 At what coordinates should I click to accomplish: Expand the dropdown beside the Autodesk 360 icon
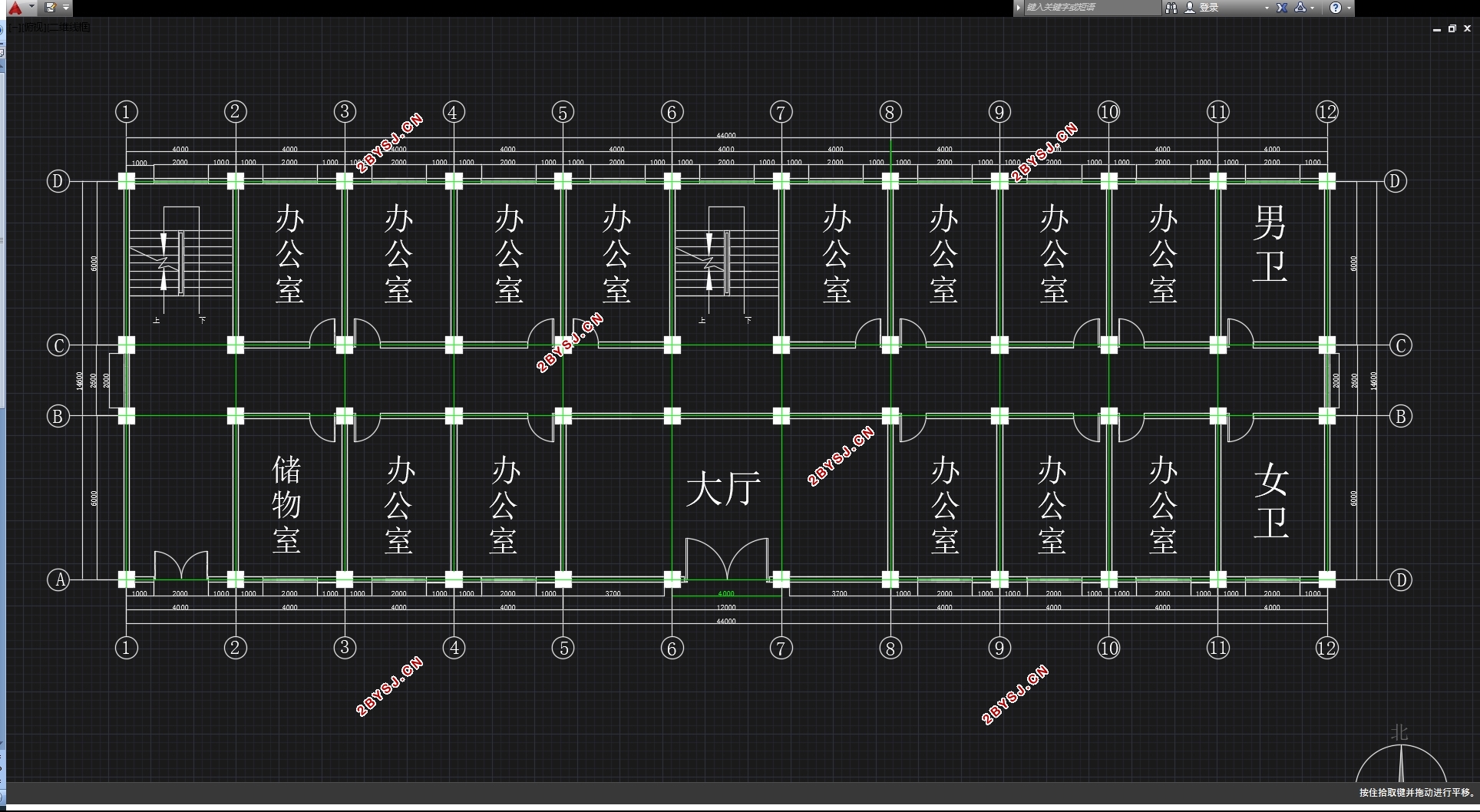(1313, 8)
